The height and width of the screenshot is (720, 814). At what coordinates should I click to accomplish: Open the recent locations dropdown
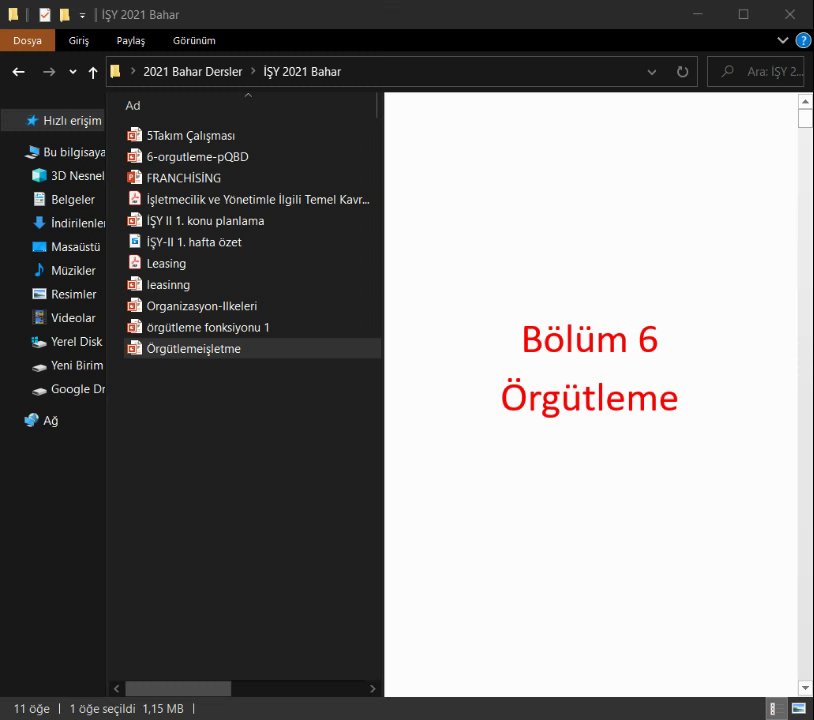(x=73, y=72)
